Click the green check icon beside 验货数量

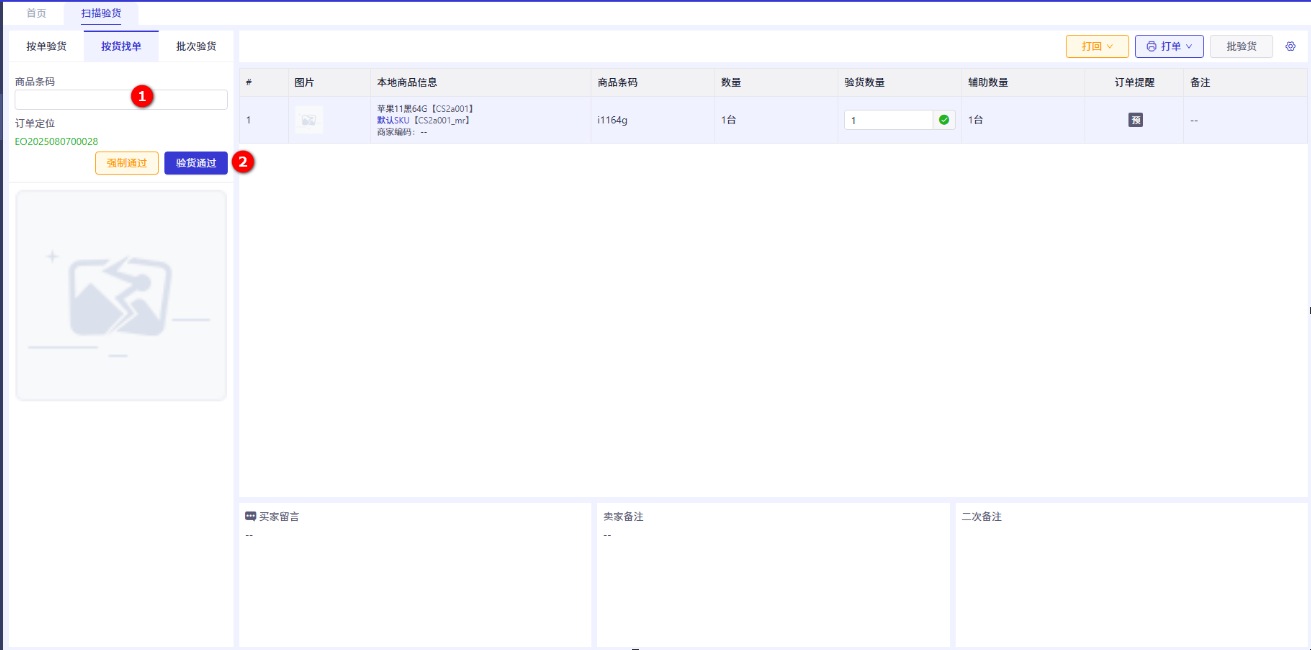pyautogui.click(x=944, y=120)
